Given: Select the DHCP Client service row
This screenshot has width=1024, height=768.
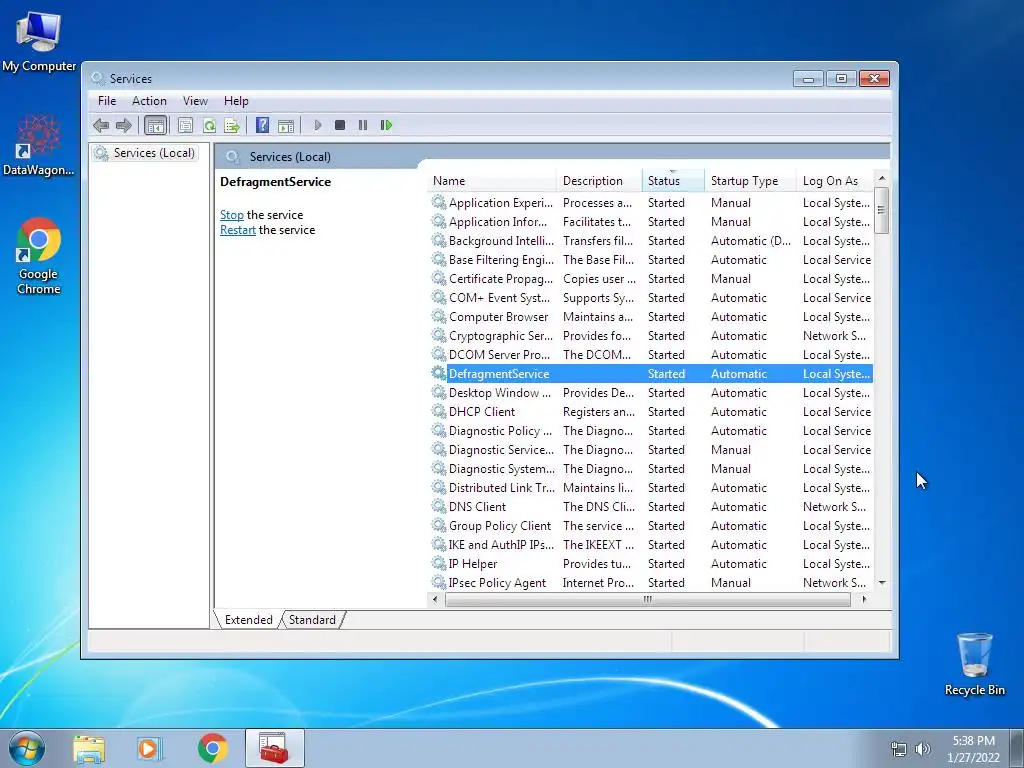Looking at the screenshot, I should pyautogui.click(x=651, y=411).
